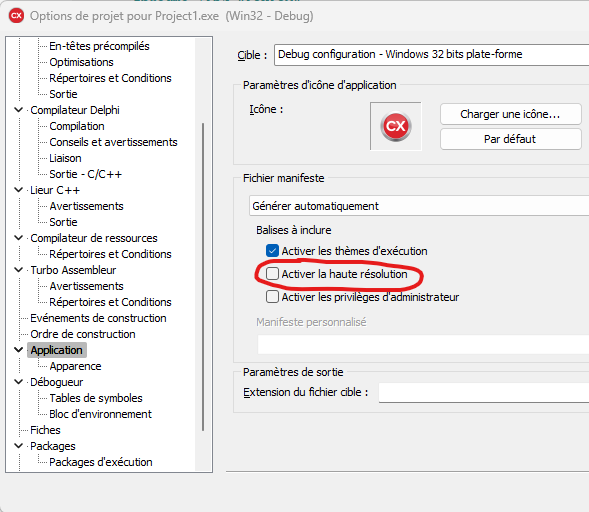Collapse the Débogueur tree chevron
Screen dimensions: 589x512
[x=18, y=382]
